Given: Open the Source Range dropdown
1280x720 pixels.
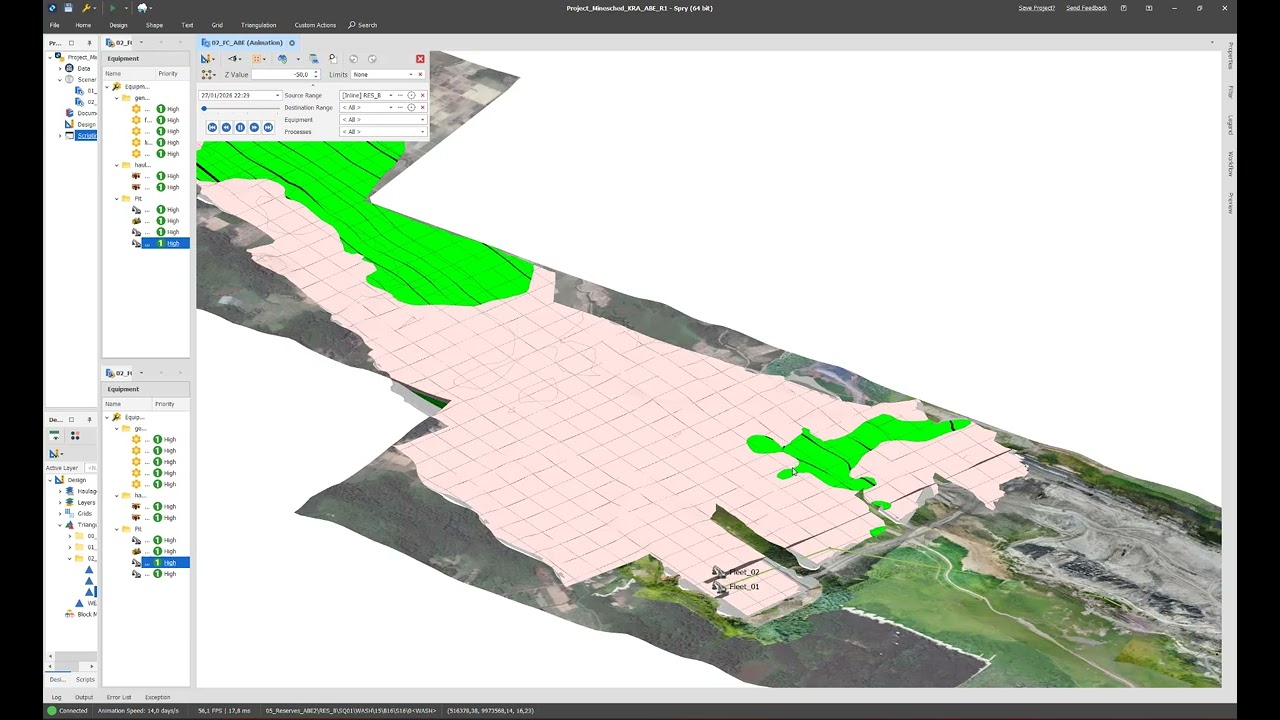Looking at the screenshot, I should click(391, 95).
